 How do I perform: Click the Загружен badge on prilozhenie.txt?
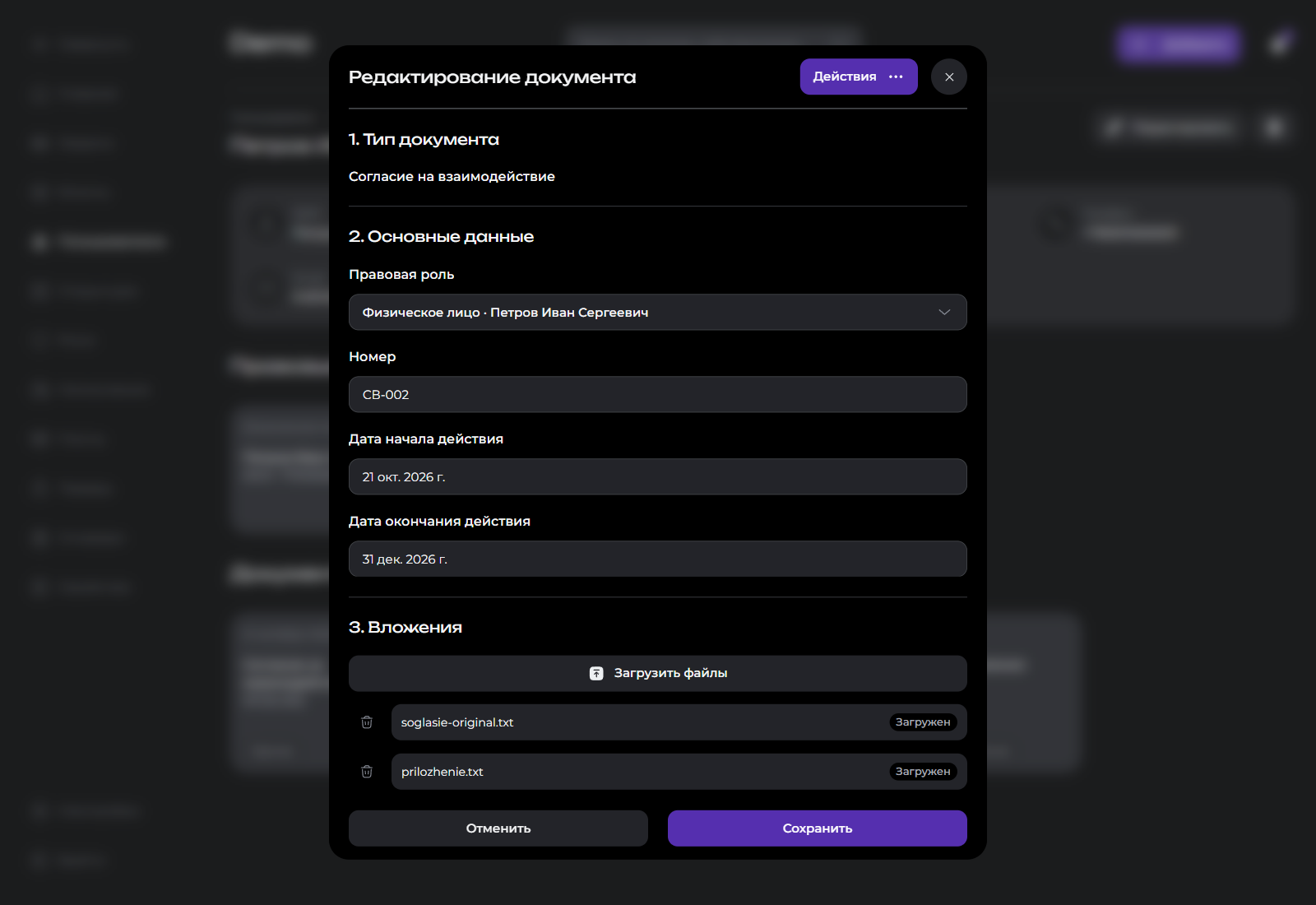[x=923, y=772]
